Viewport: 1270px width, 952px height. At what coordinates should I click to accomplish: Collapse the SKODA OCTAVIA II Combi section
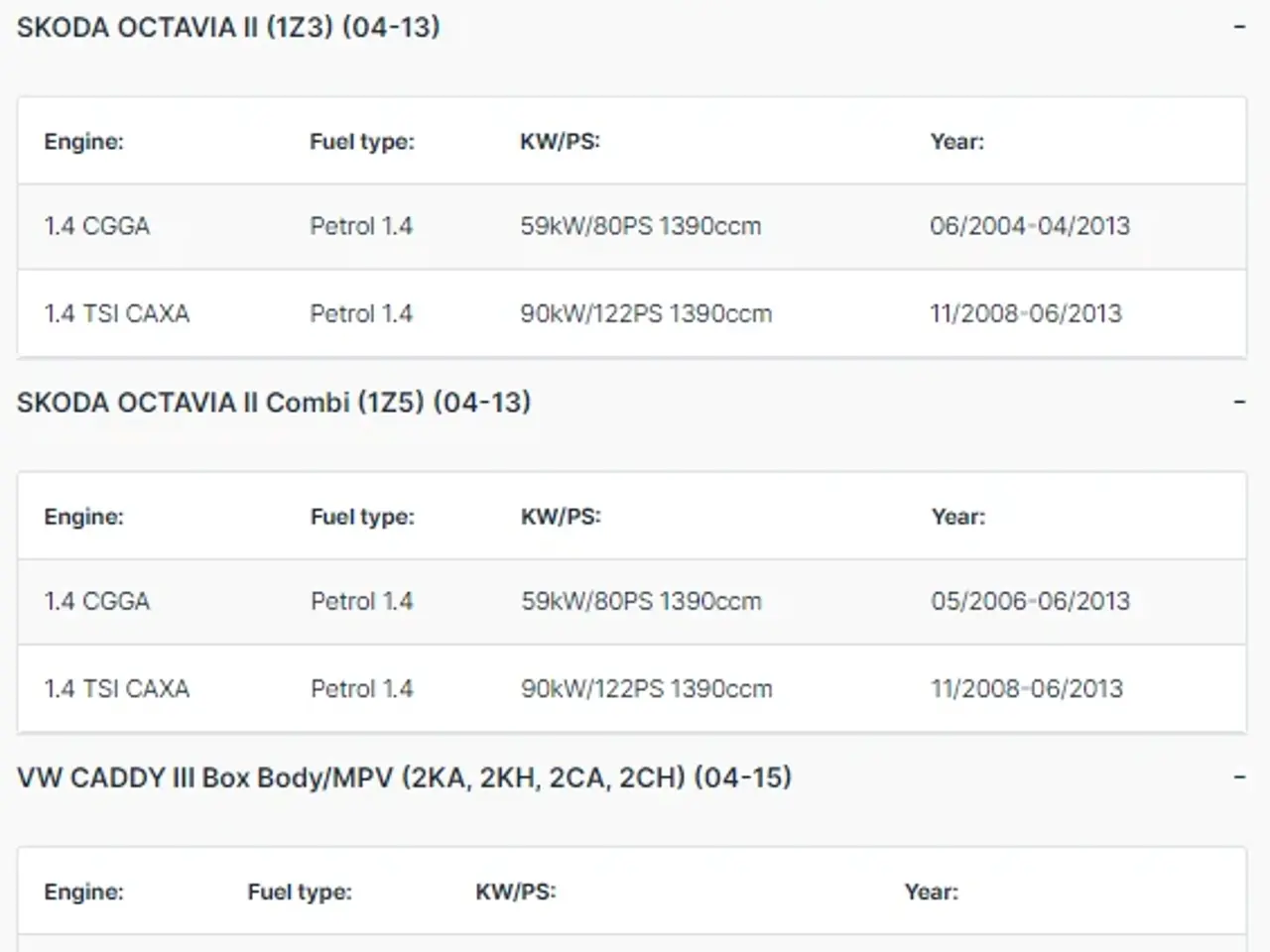point(1239,402)
